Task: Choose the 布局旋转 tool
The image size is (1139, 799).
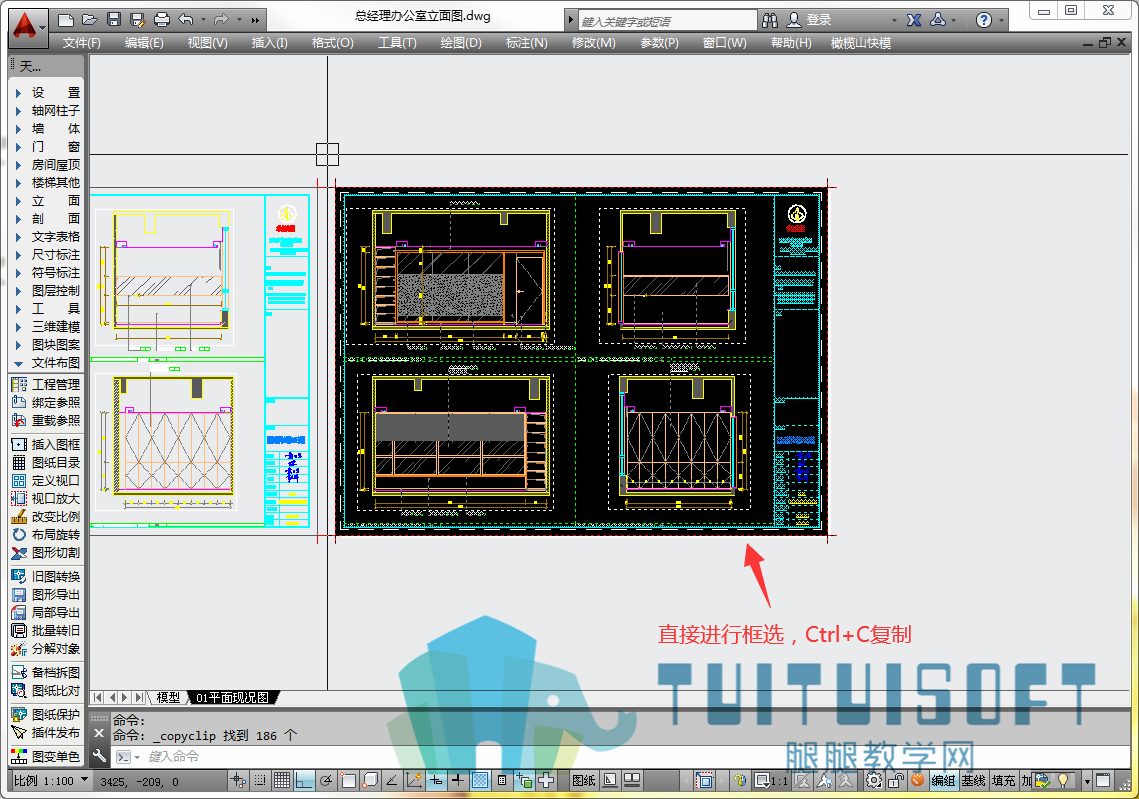Action: pyautogui.click(x=46, y=535)
